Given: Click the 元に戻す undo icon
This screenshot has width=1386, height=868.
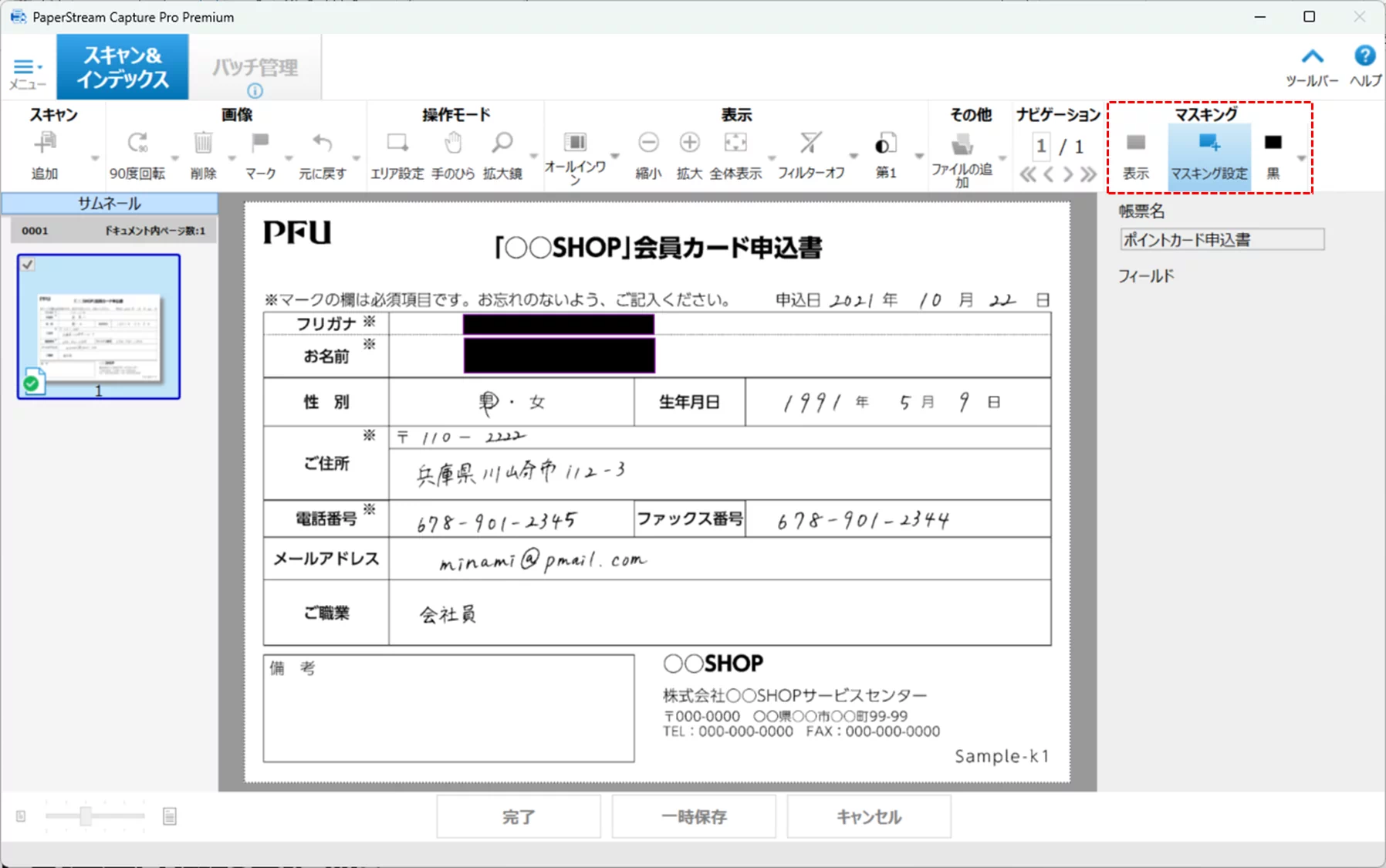Looking at the screenshot, I should (x=323, y=144).
